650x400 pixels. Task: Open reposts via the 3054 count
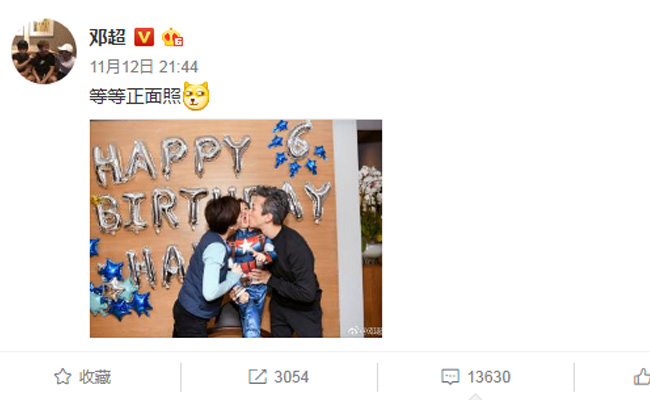291,377
